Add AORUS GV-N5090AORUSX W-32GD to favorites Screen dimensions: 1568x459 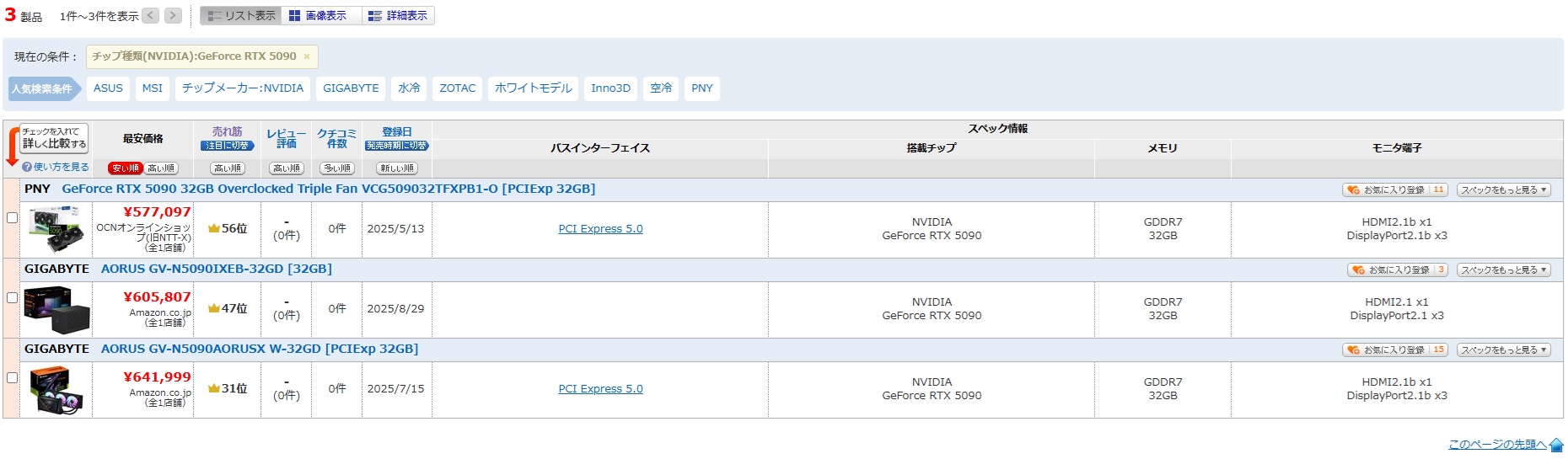[x=1393, y=350]
